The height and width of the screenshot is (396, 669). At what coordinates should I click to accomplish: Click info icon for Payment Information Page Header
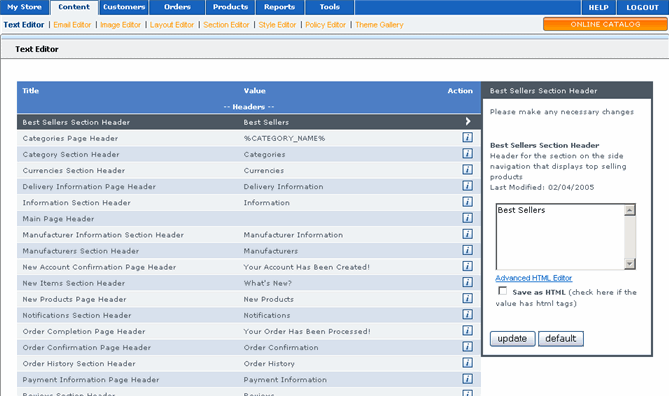(x=467, y=379)
